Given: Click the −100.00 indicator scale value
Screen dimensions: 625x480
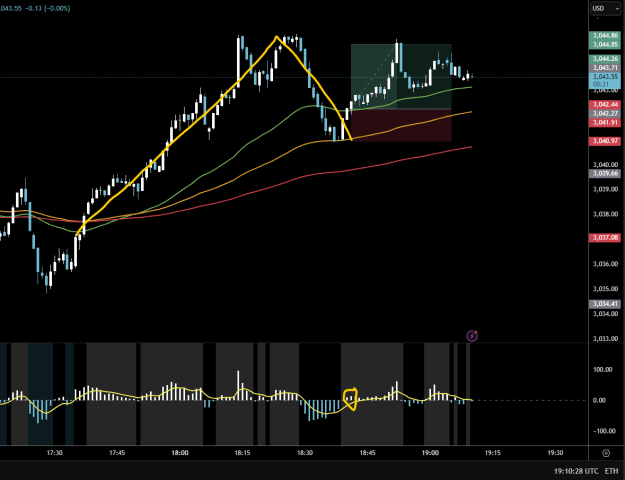Looking at the screenshot, I should point(603,431).
